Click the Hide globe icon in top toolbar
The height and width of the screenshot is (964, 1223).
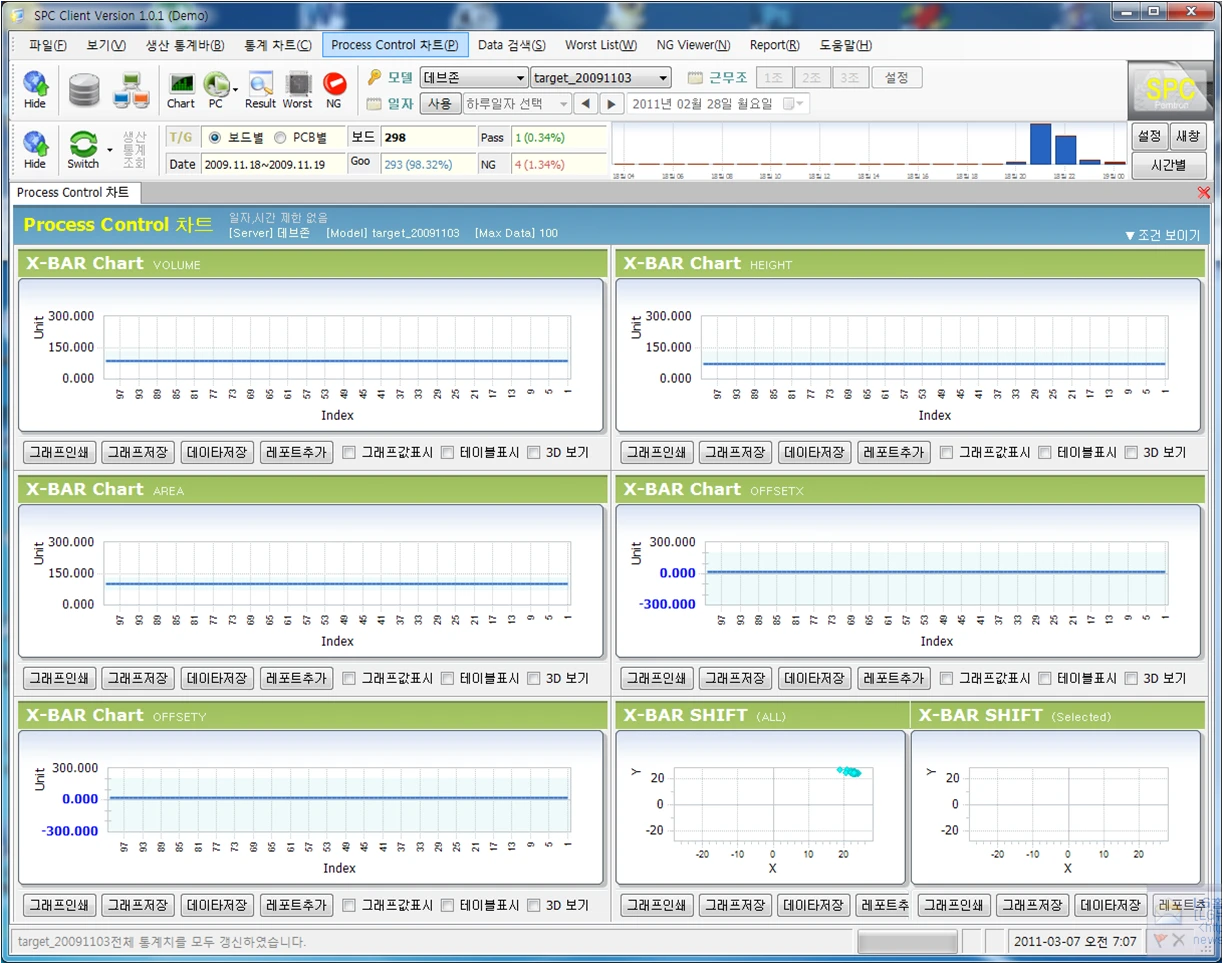35,89
